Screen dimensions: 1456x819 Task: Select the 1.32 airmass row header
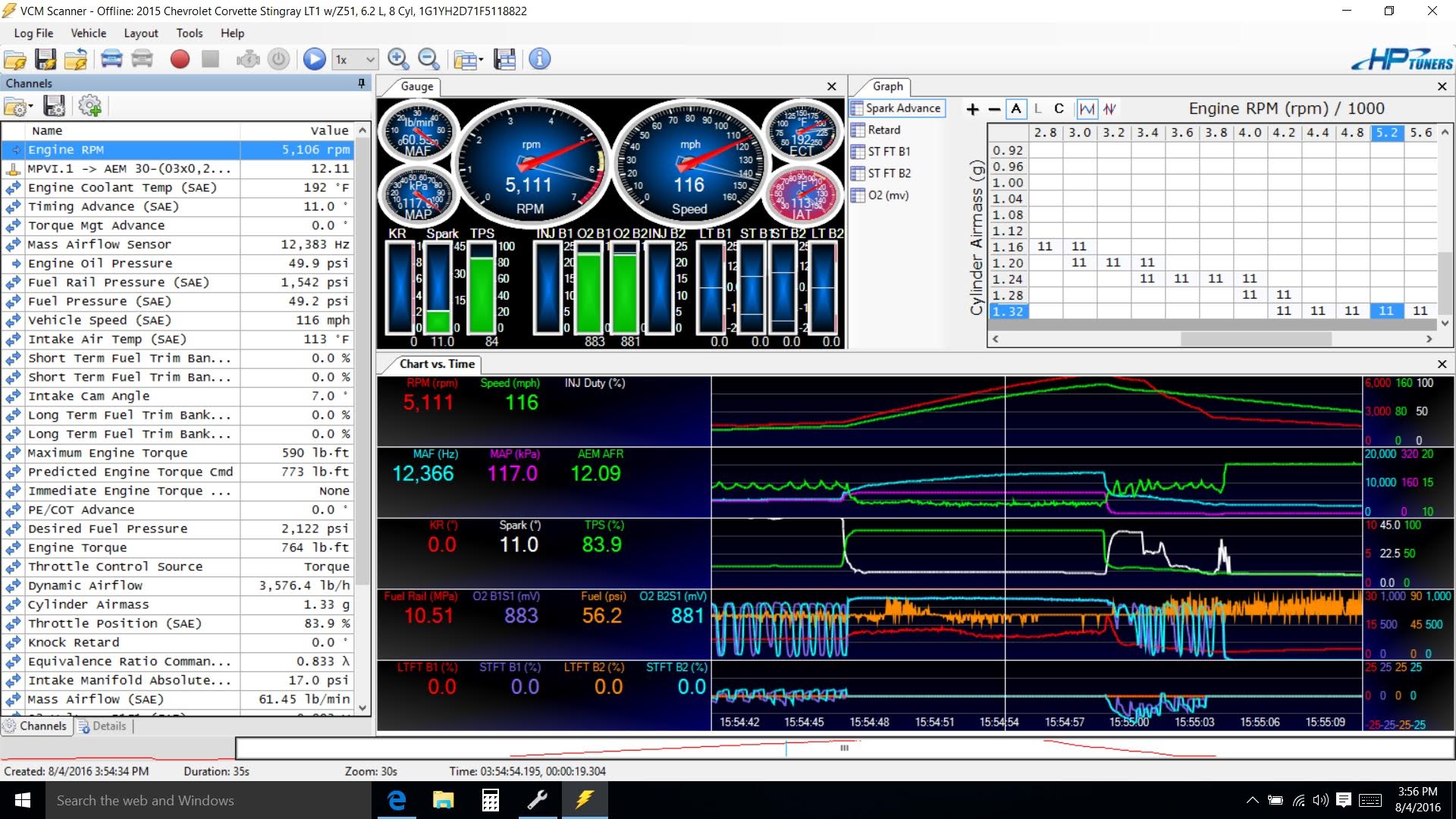click(1008, 311)
